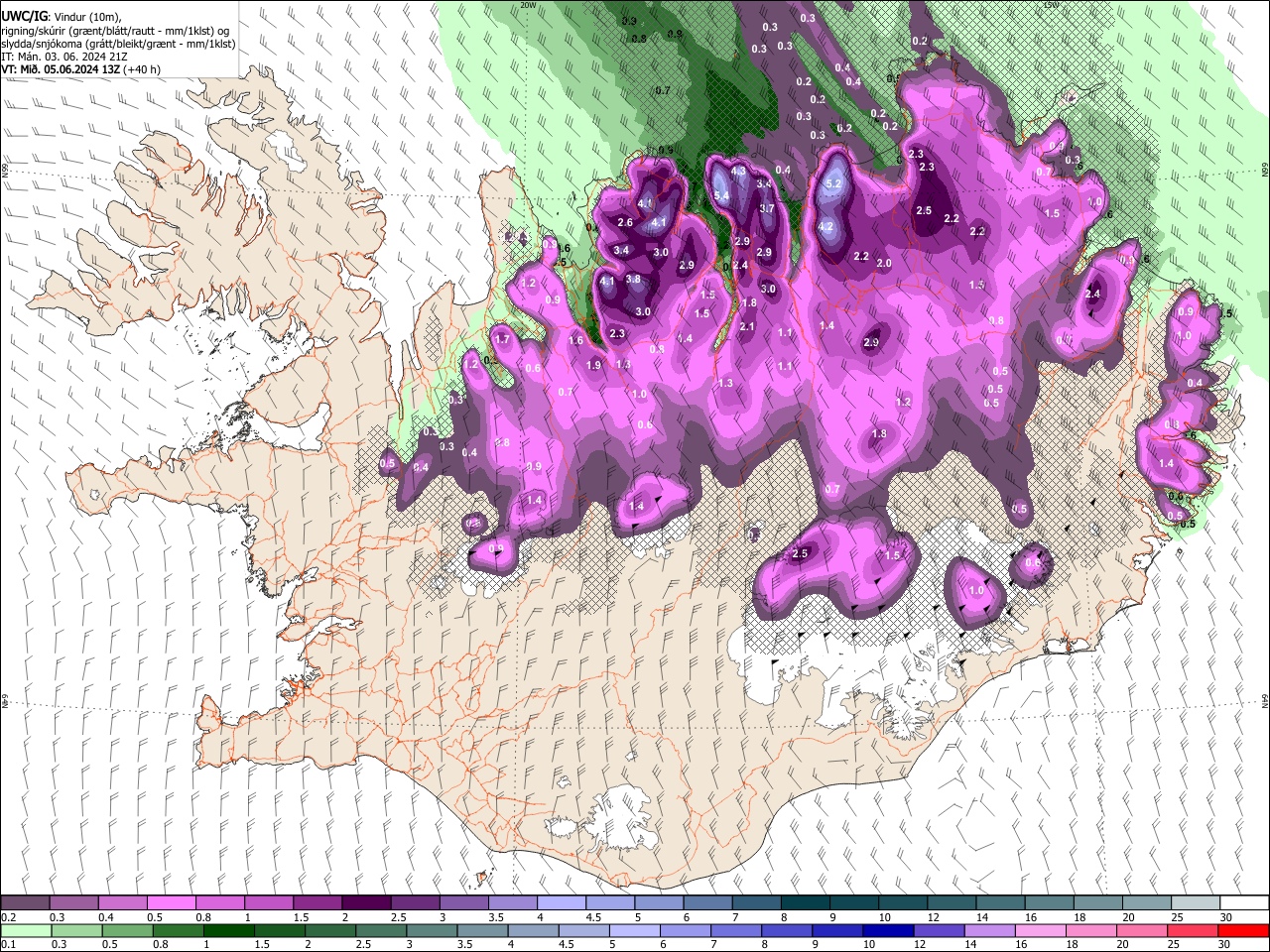Pick top-row lavender swatch between 4 and 4.5
1270x952 pixels.
(x=561, y=903)
